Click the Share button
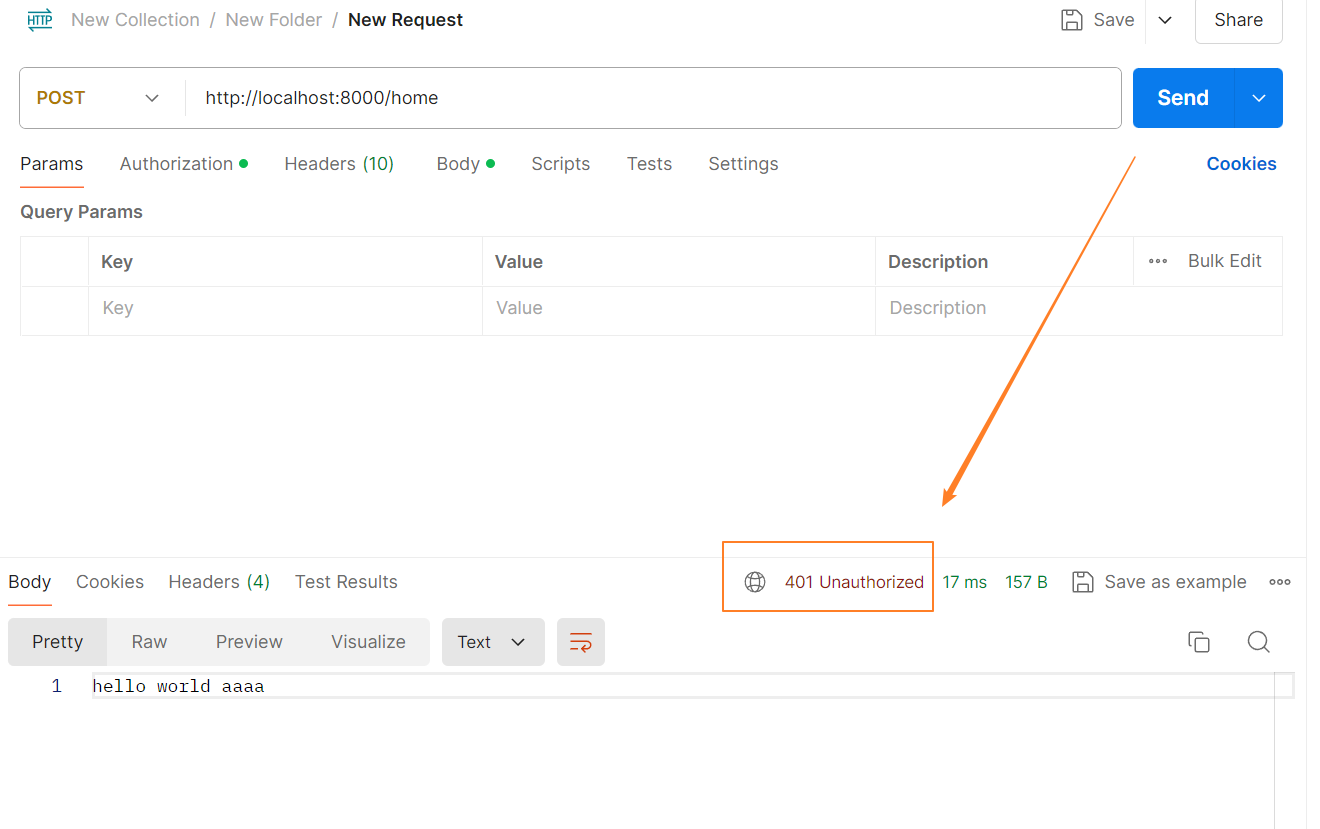 pos(1238,20)
